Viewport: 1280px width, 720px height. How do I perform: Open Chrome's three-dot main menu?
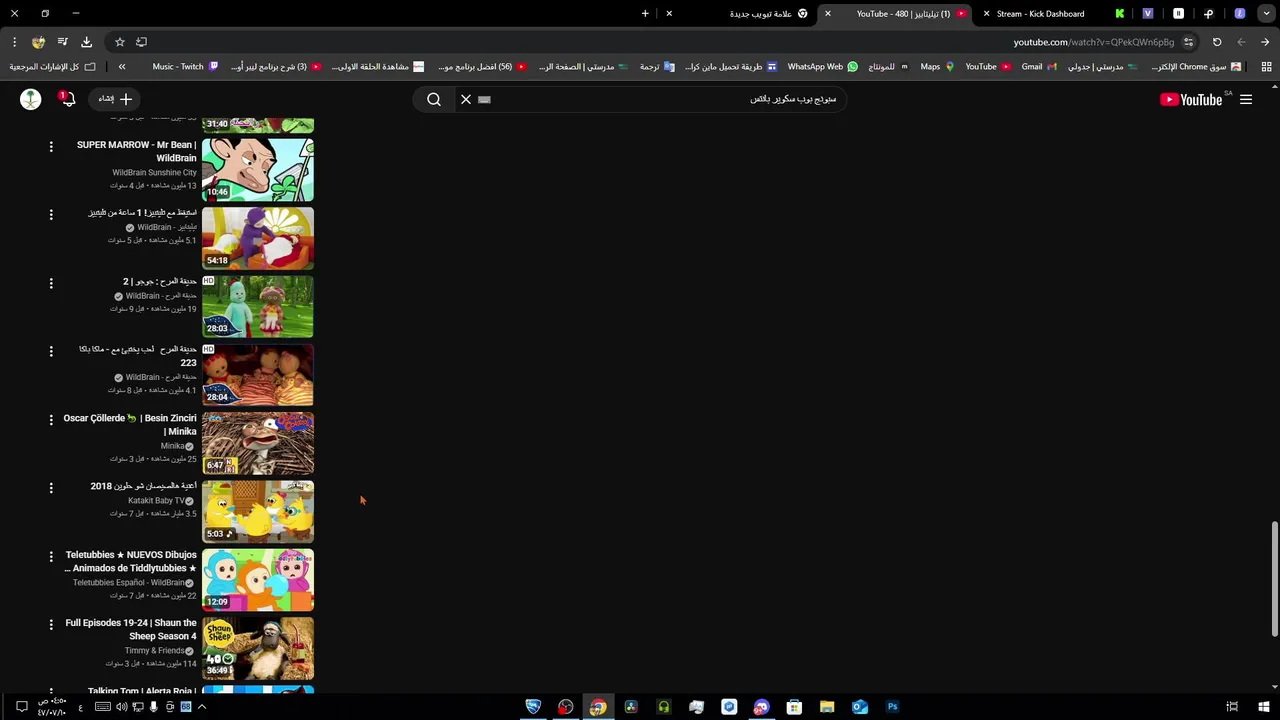(14, 42)
